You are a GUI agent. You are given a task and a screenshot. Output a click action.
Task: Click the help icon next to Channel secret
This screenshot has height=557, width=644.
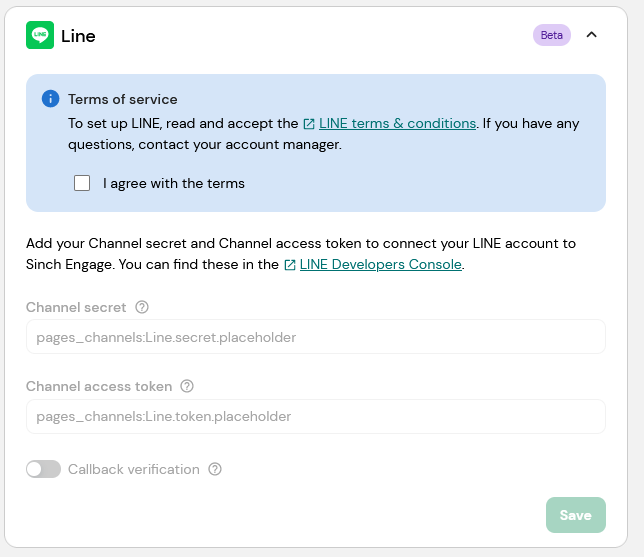point(142,307)
